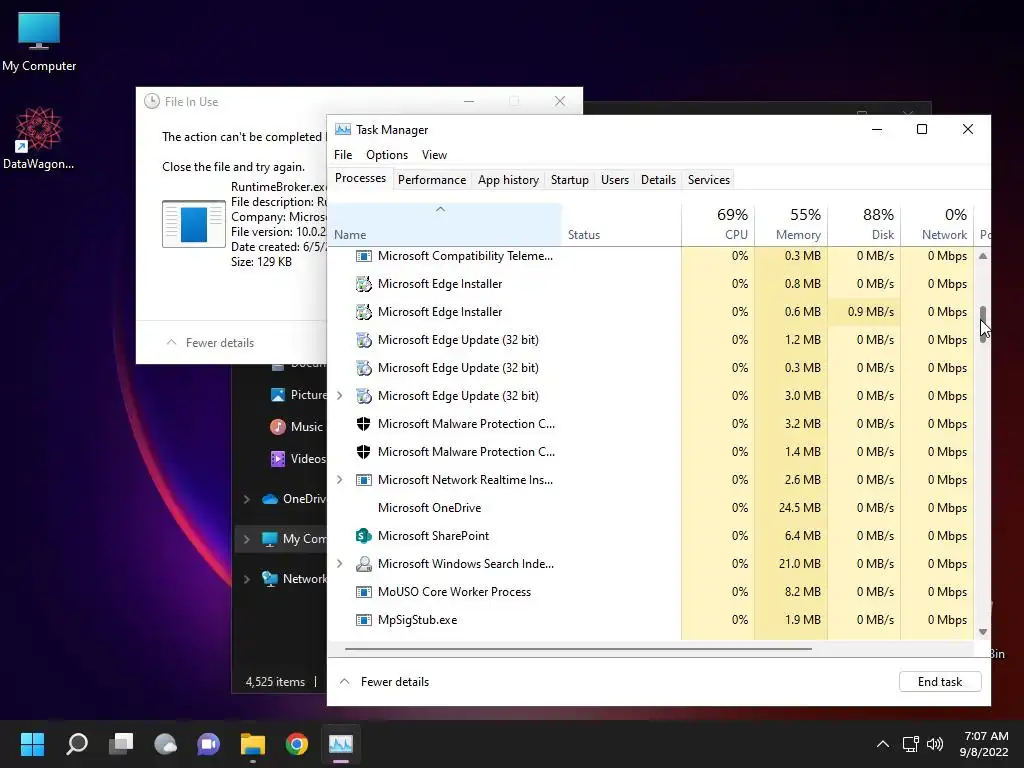Click Task Manager title bar icon
Image resolution: width=1024 pixels, height=768 pixels.
click(343, 129)
